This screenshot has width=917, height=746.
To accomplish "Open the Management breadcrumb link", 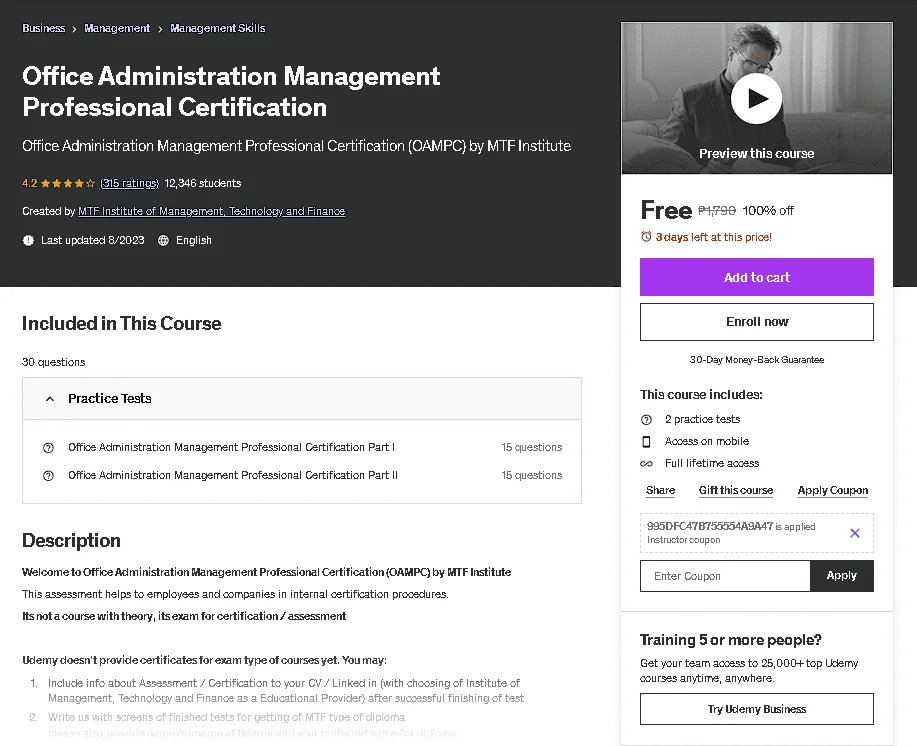I will pos(117,28).
